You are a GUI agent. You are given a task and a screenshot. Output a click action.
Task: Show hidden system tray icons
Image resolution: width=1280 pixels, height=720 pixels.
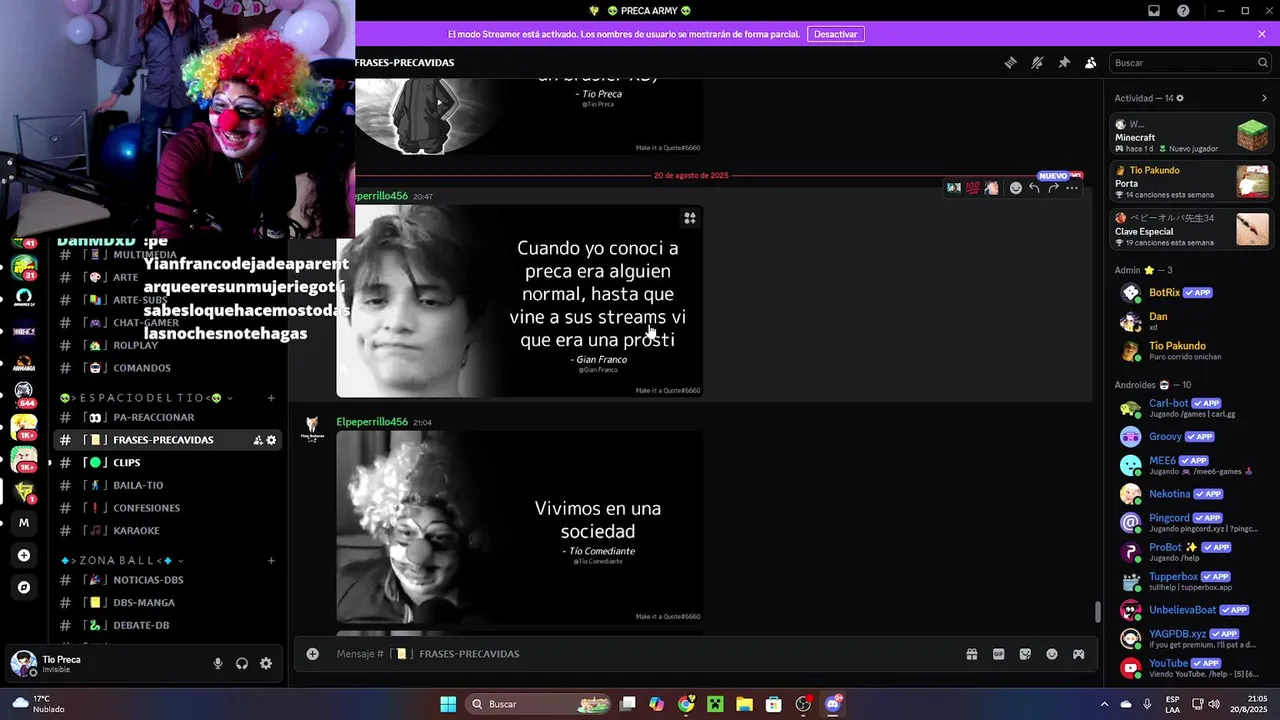pyautogui.click(x=1104, y=704)
